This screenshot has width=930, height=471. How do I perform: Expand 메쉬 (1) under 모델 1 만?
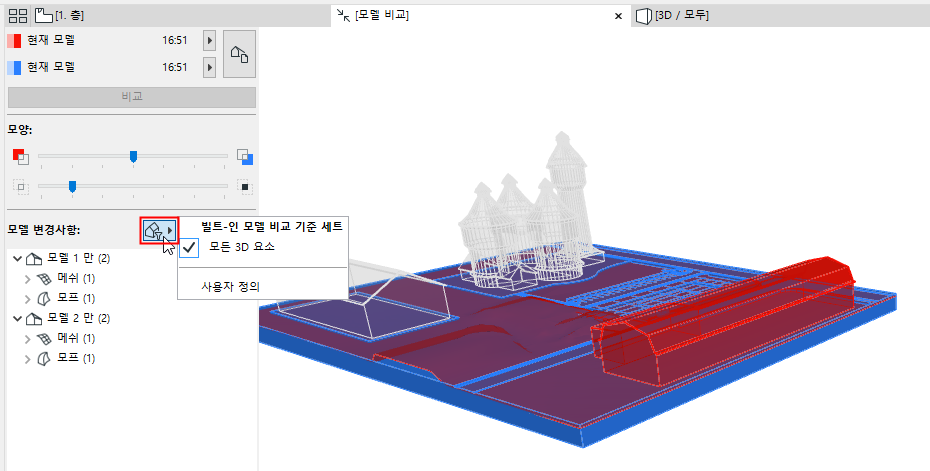(x=27, y=279)
